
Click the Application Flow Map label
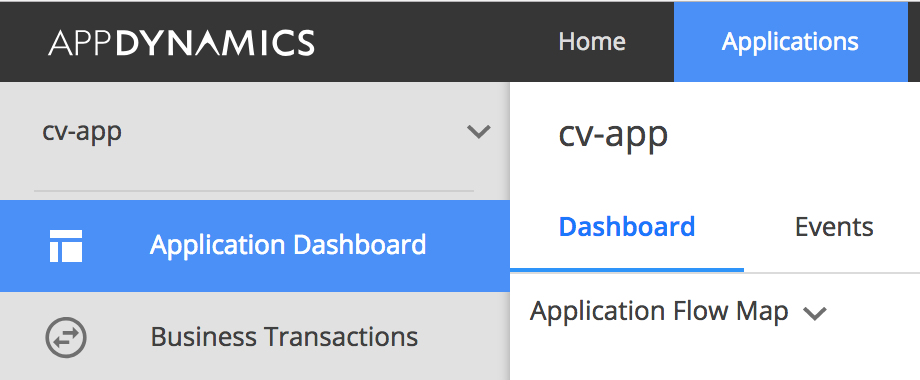point(659,311)
